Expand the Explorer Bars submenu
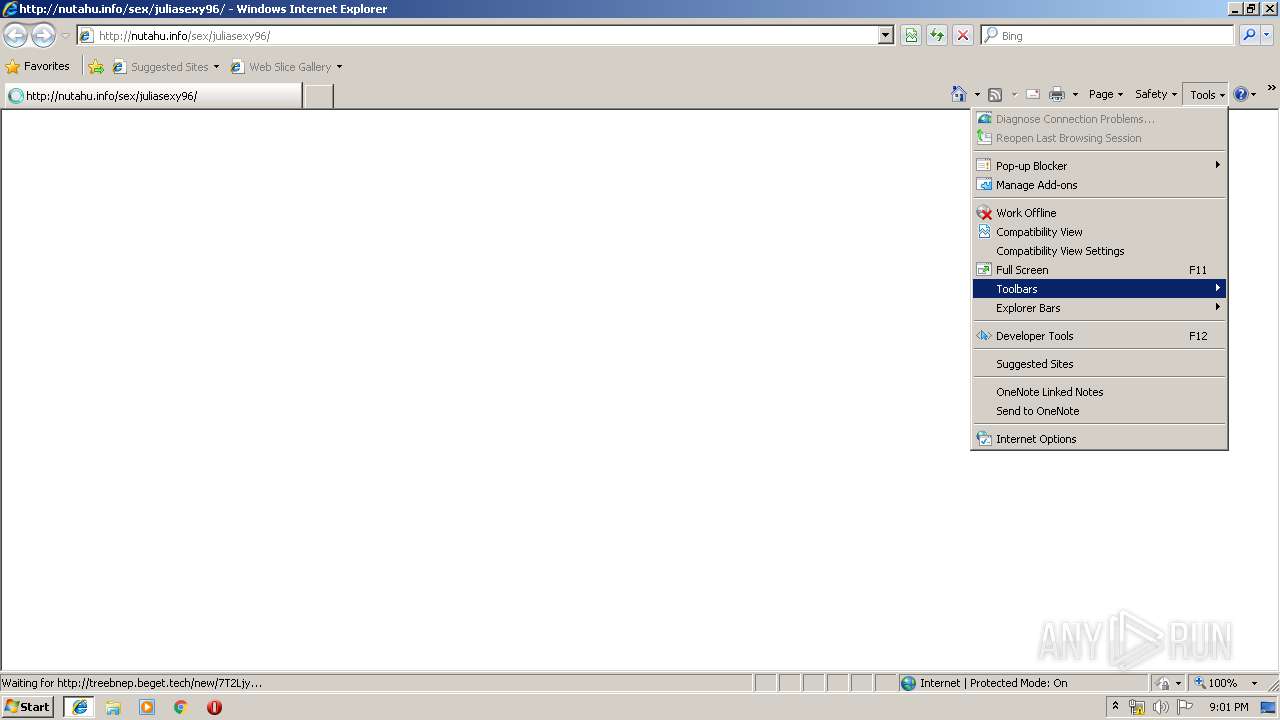The height and width of the screenshot is (720, 1280). click(x=1099, y=308)
